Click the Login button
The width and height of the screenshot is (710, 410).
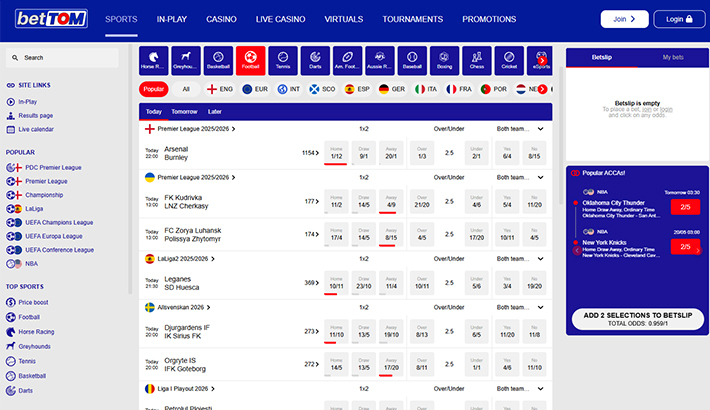(x=679, y=19)
